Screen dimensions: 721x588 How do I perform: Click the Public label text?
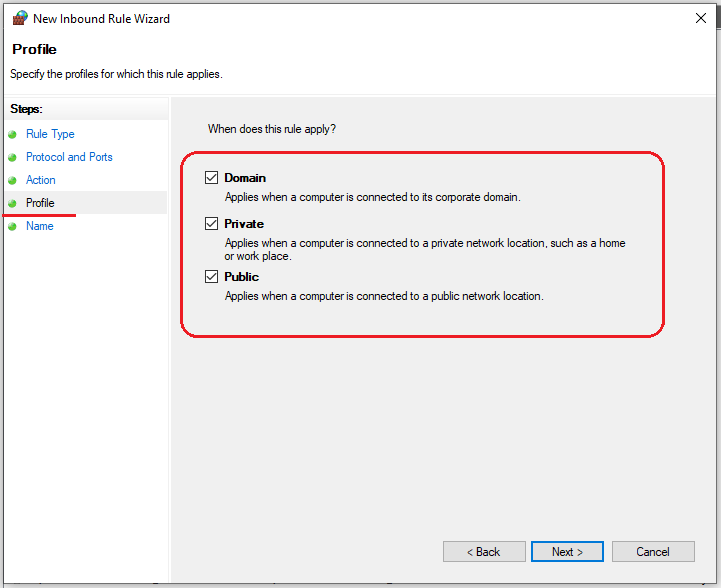pyautogui.click(x=241, y=277)
